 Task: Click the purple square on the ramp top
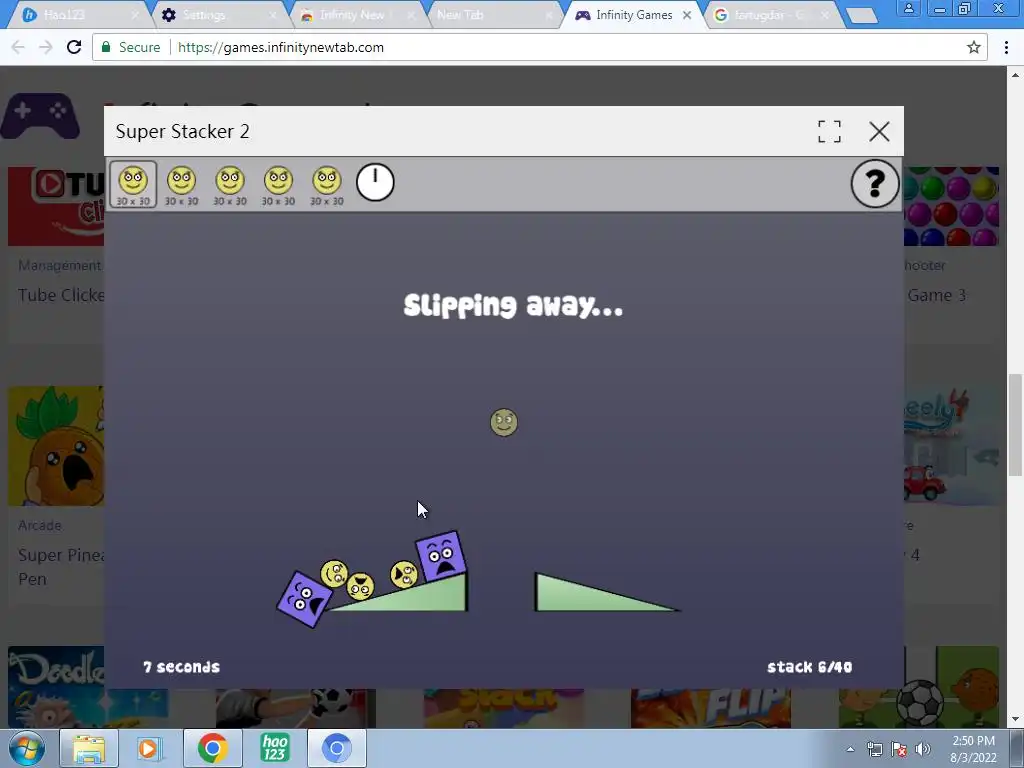(441, 556)
